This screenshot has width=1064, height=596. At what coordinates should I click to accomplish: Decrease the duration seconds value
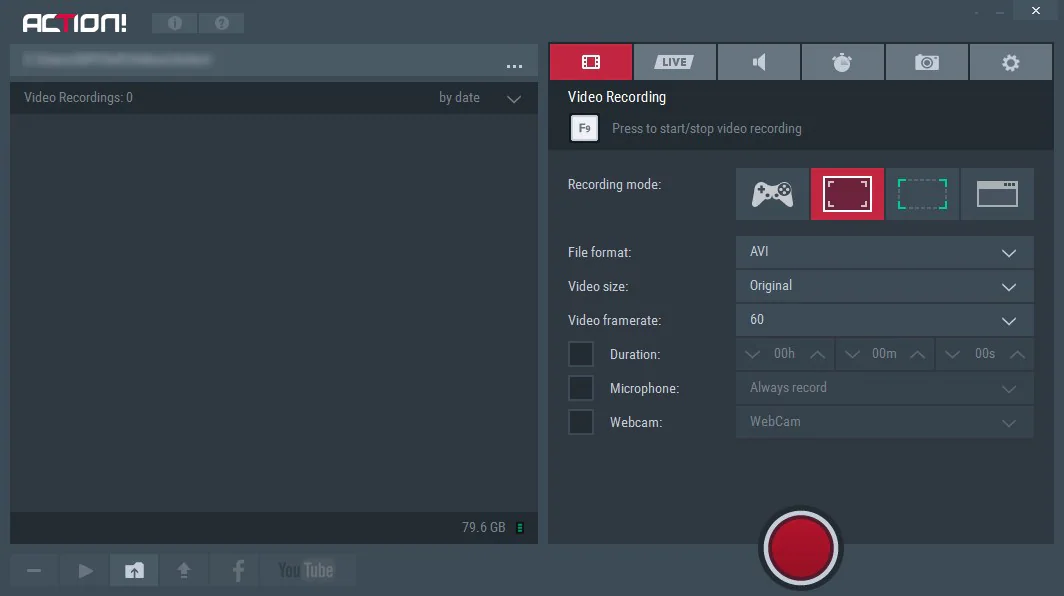952,354
